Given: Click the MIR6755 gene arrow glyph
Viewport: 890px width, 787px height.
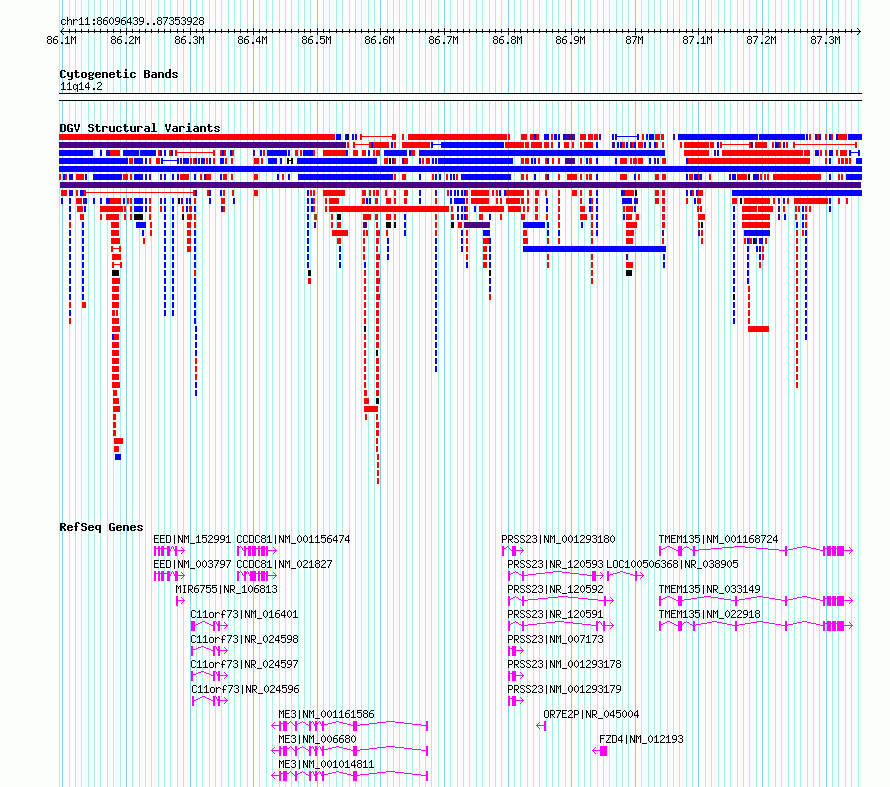Looking at the screenshot, I should 180,601.
